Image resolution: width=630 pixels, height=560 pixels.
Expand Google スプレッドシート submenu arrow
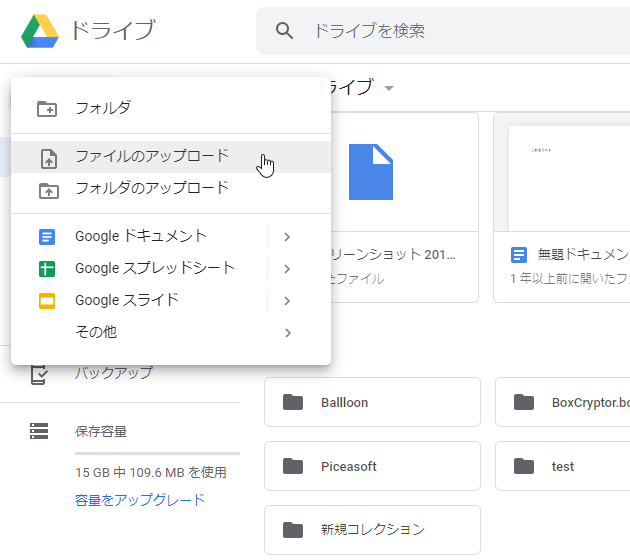tap(287, 269)
